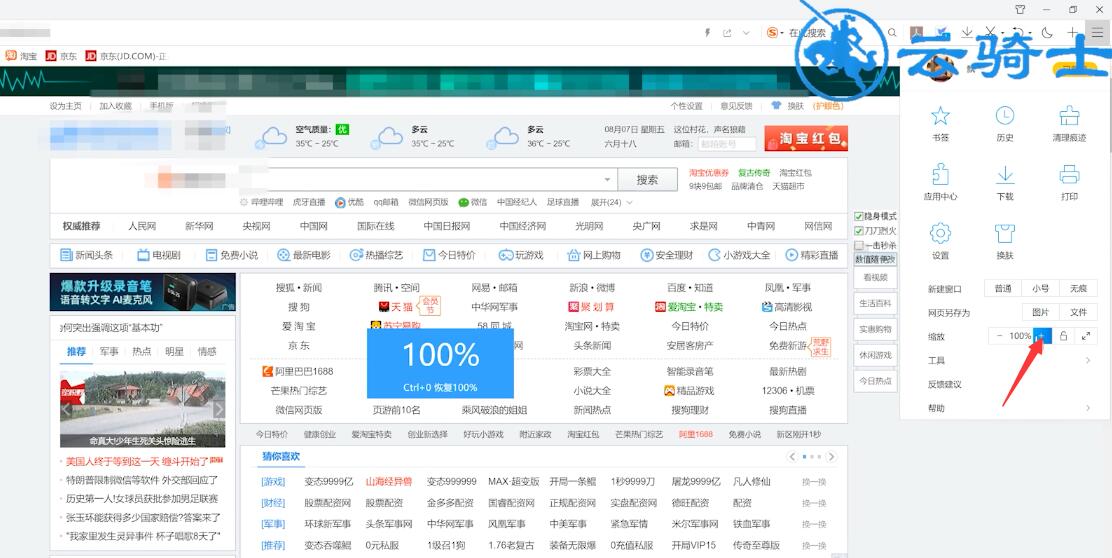Screen dimensions: 1112x558
Task: Click the share page icon in address bar
Action: [727, 33]
